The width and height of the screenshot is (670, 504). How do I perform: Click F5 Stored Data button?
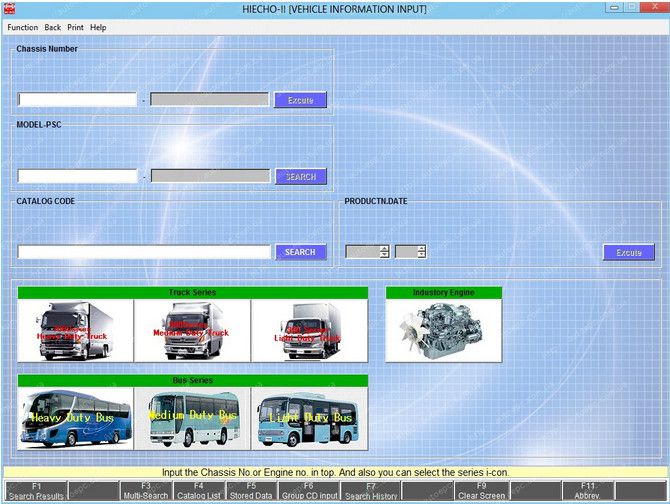(251, 491)
